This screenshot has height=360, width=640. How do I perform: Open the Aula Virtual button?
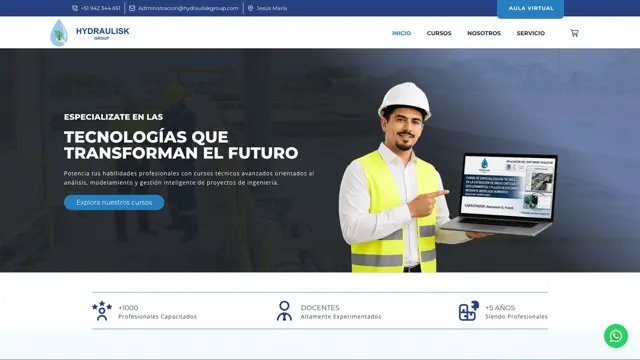tap(531, 9)
